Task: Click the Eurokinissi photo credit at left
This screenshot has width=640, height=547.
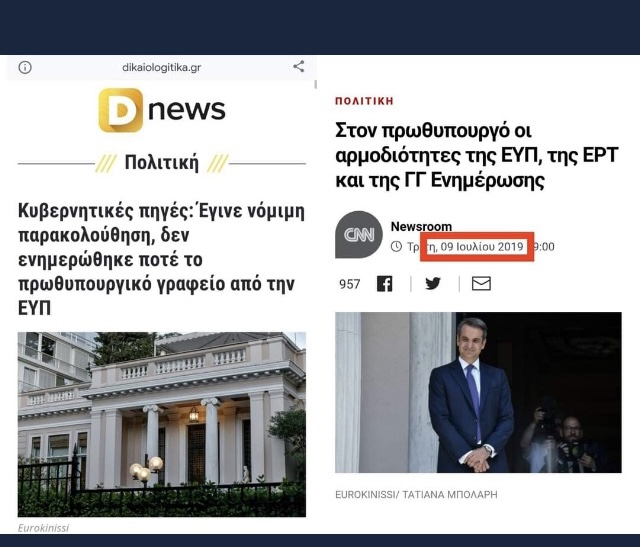Action: 43,528
